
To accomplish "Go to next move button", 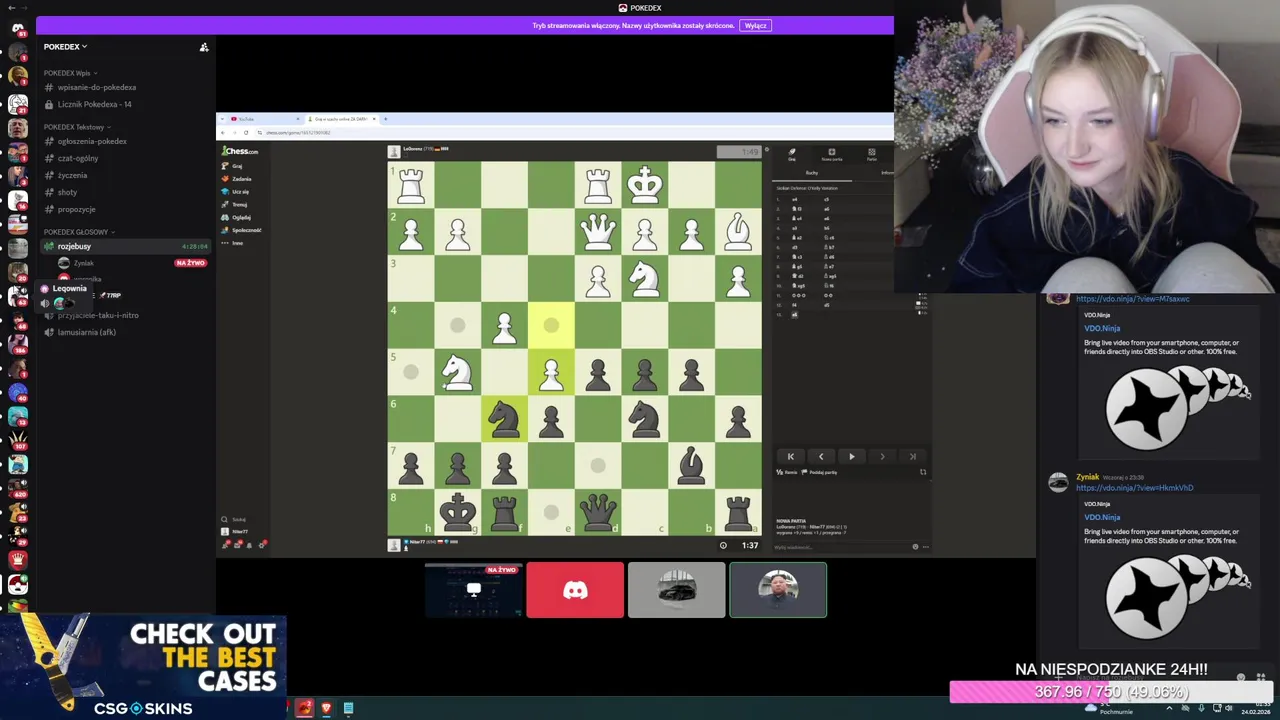I will click(x=882, y=456).
